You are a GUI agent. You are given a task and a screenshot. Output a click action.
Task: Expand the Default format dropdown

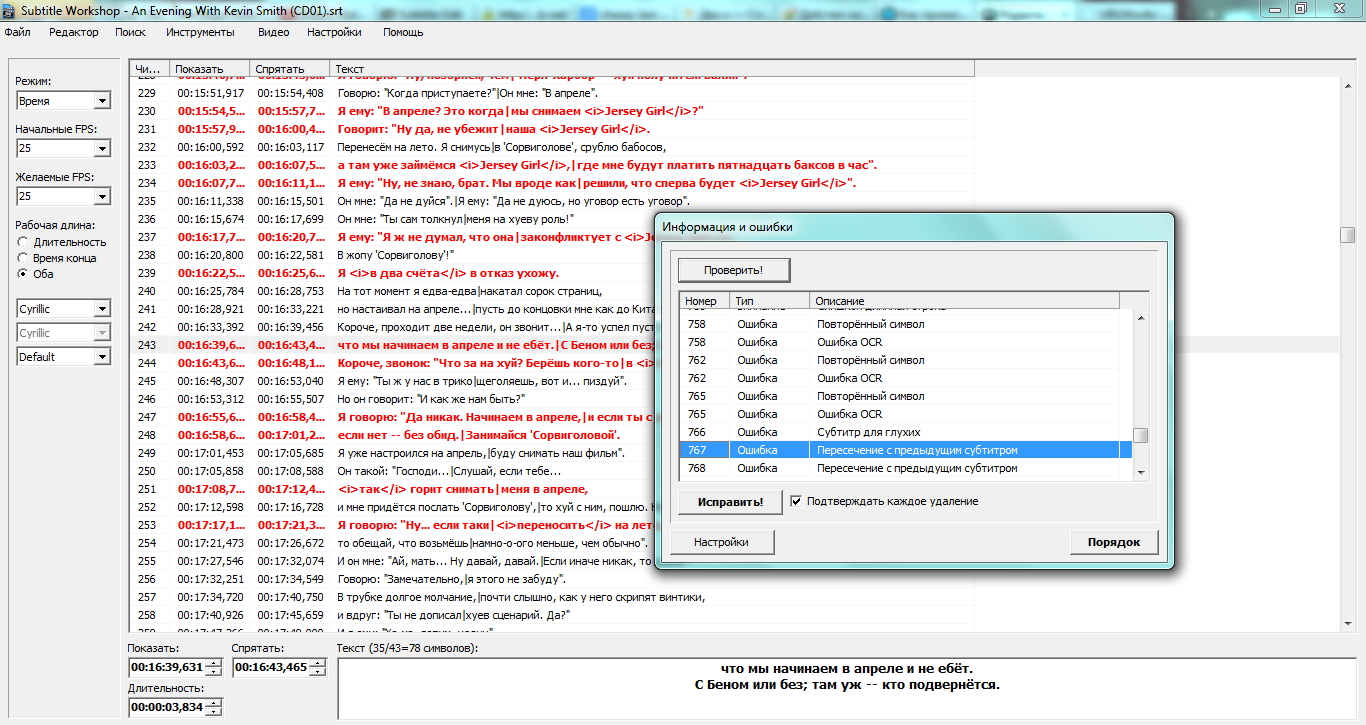pos(102,357)
